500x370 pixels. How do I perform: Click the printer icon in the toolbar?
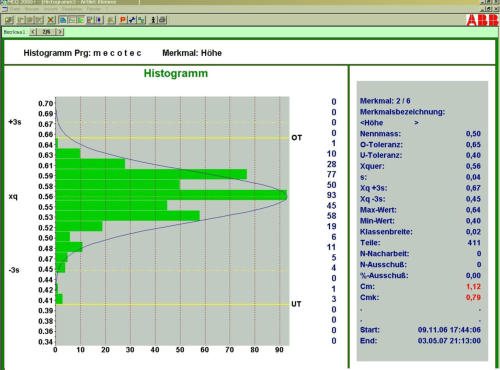point(162,20)
